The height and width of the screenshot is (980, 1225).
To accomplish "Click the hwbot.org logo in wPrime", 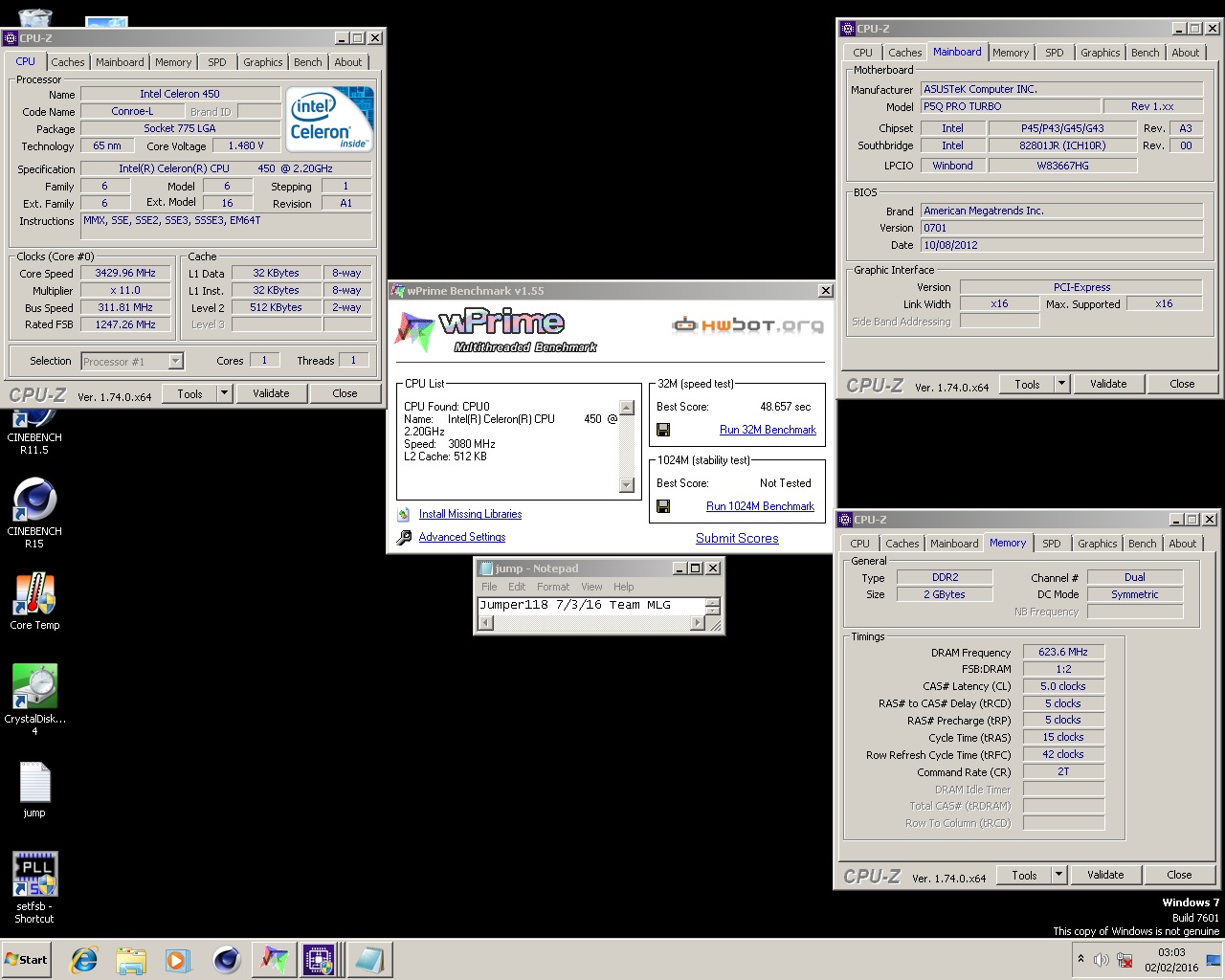I will coord(747,325).
